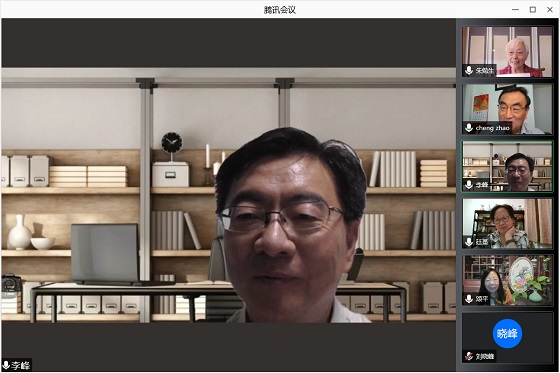The height and width of the screenshot is (373, 560).
Task: Click the cheng zhao name label
Action: (x=492, y=128)
